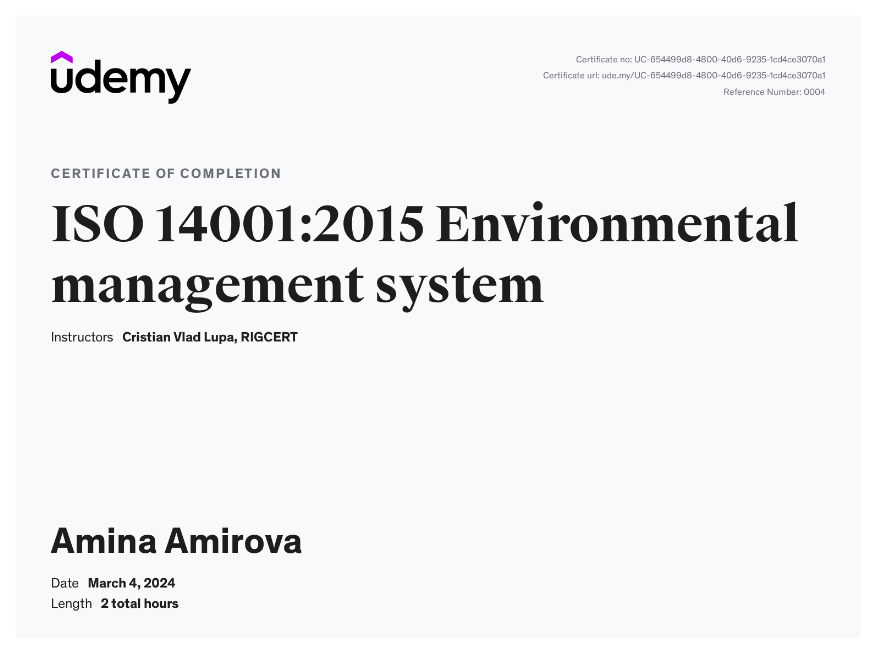The height and width of the screenshot is (648, 872).
Task: Click the 'Date' label
Action: coord(64,583)
